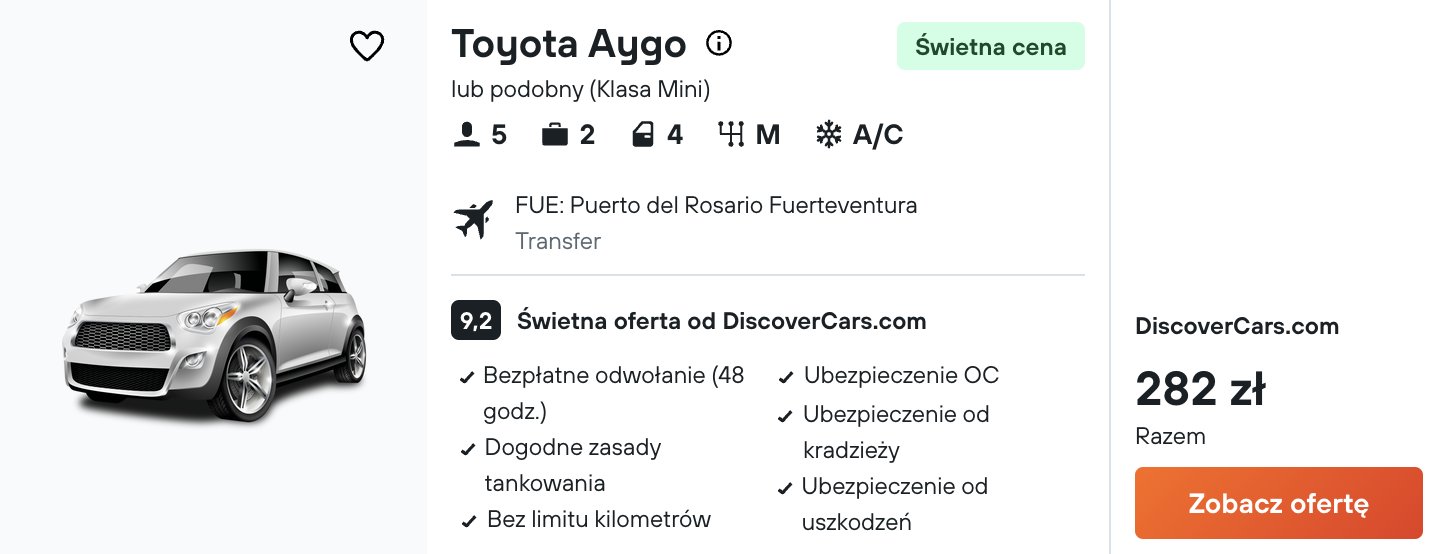Click the snowflake air conditioning icon
Screen dimensions: 1436x554
pyautogui.click(x=828, y=135)
